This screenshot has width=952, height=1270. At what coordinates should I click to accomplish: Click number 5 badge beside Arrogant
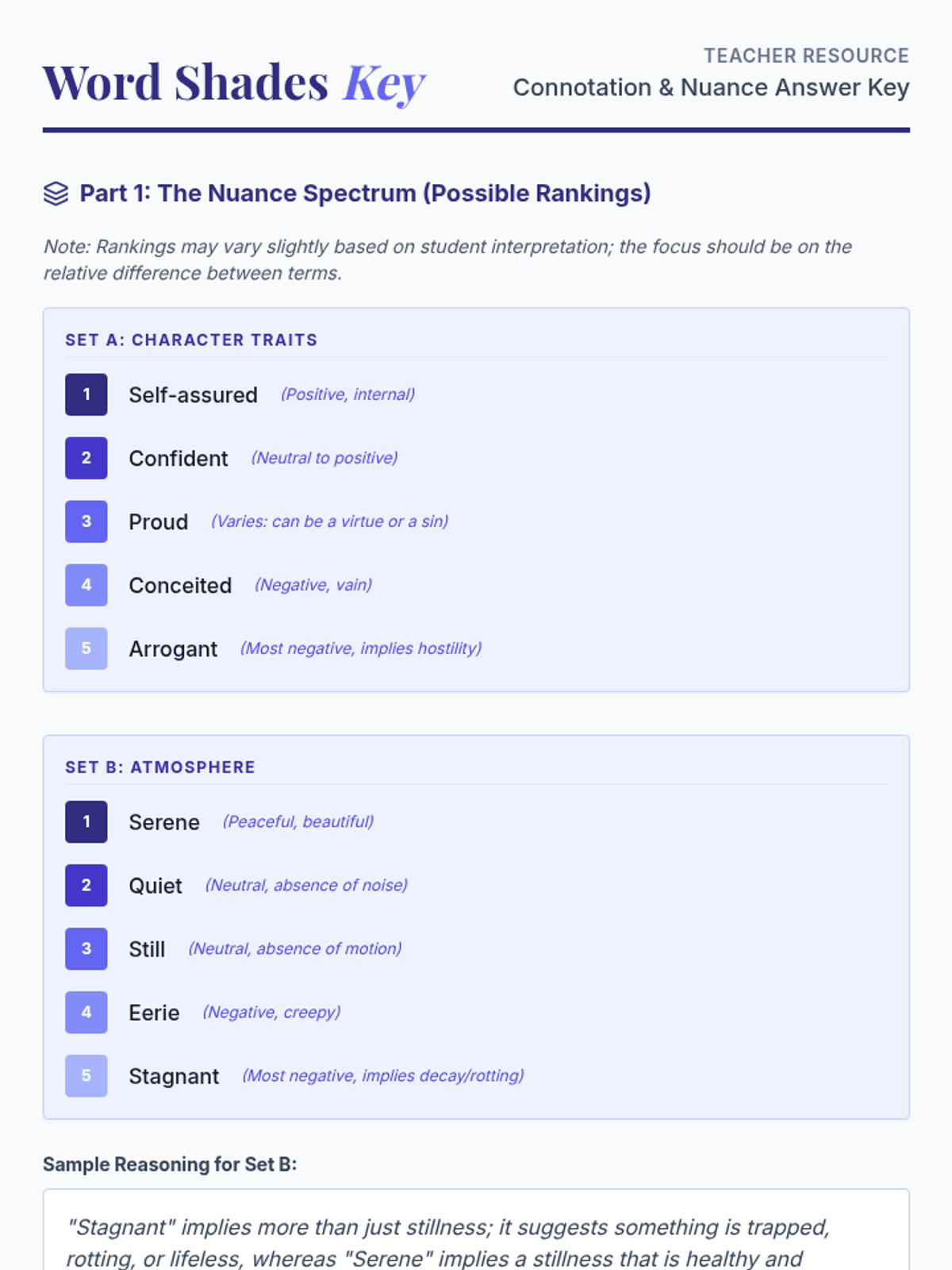tap(86, 648)
